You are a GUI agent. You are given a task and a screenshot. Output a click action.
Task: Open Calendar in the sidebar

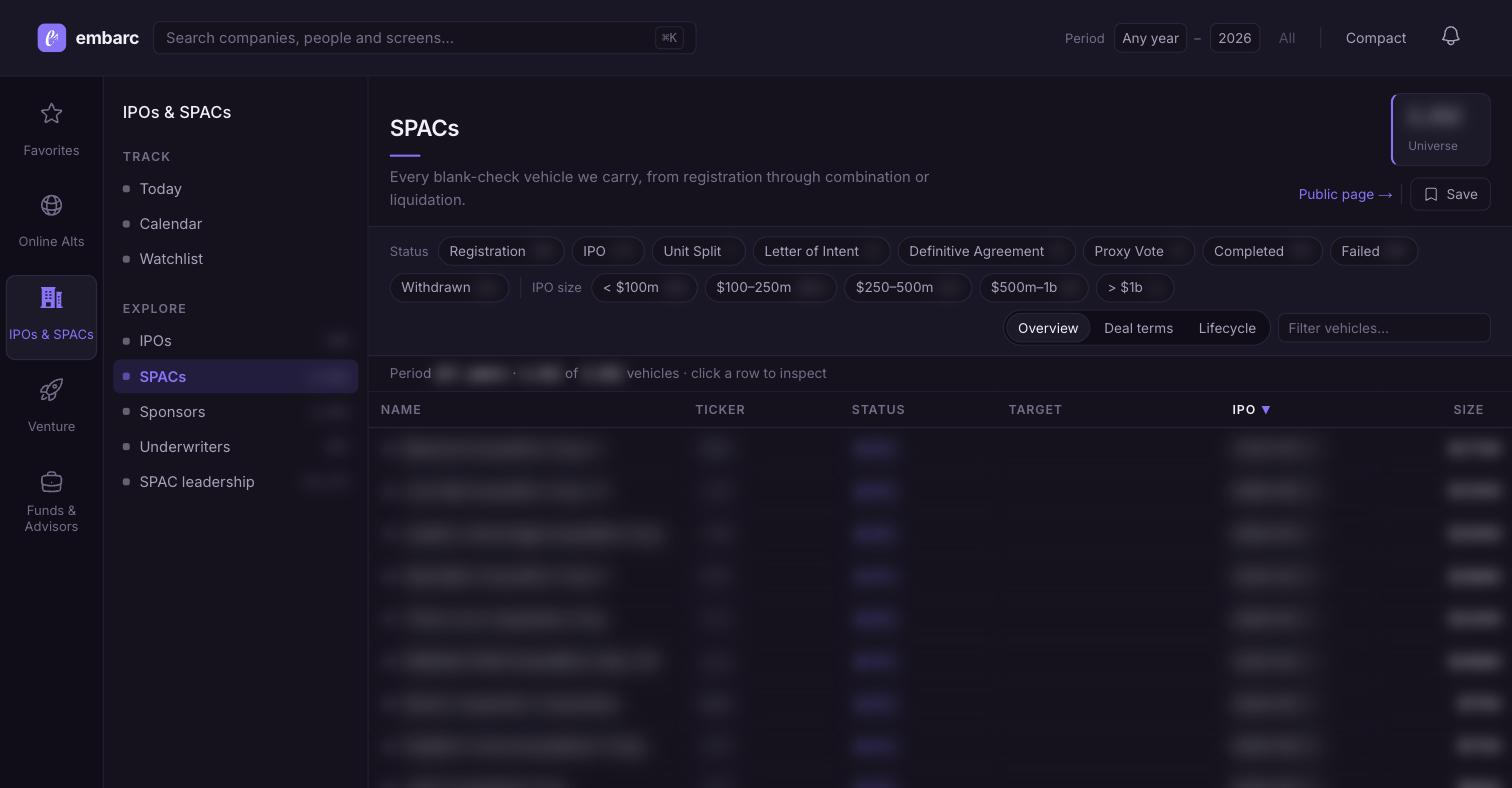coord(235,224)
